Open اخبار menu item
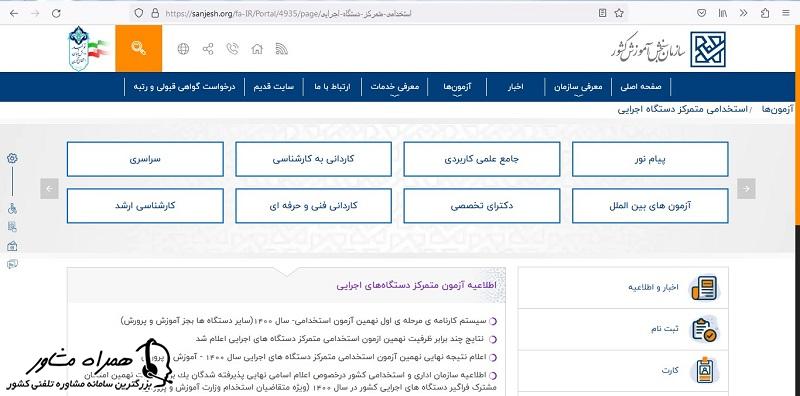The height and width of the screenshot is (396, 800). pyautogui.click(x=515, y=87)
